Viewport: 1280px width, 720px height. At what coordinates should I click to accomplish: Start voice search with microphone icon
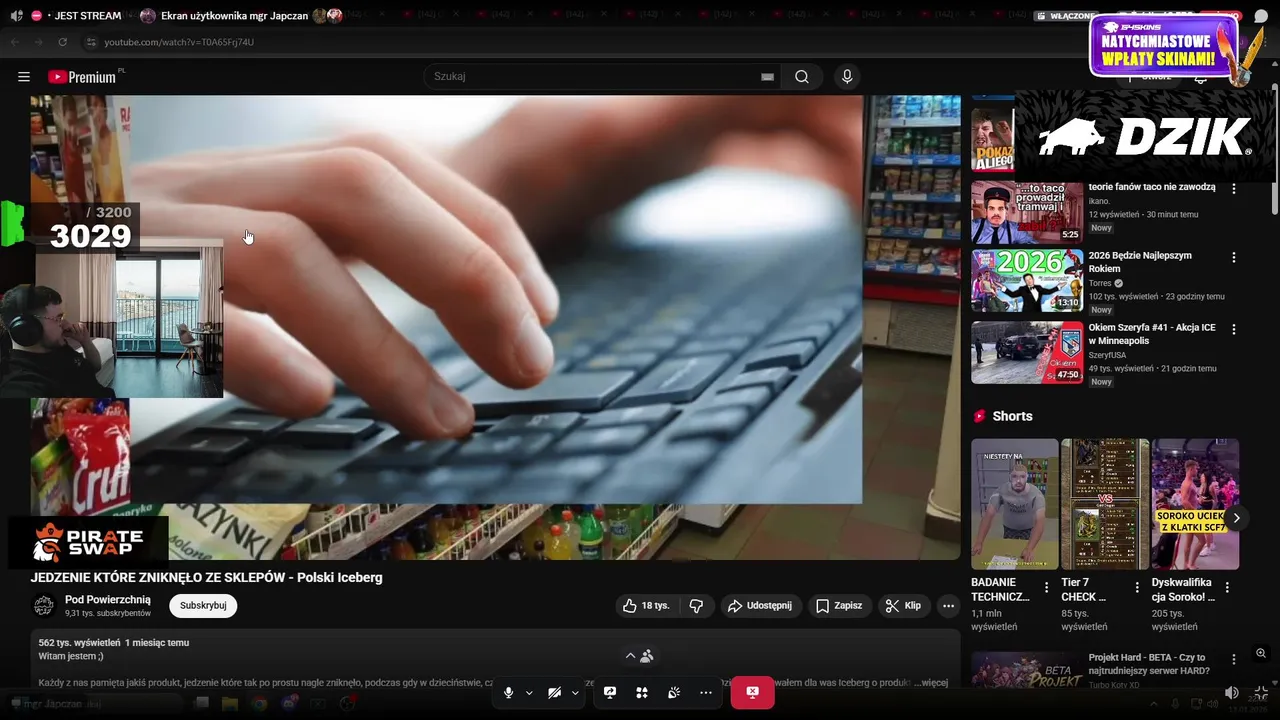point(847,77)
